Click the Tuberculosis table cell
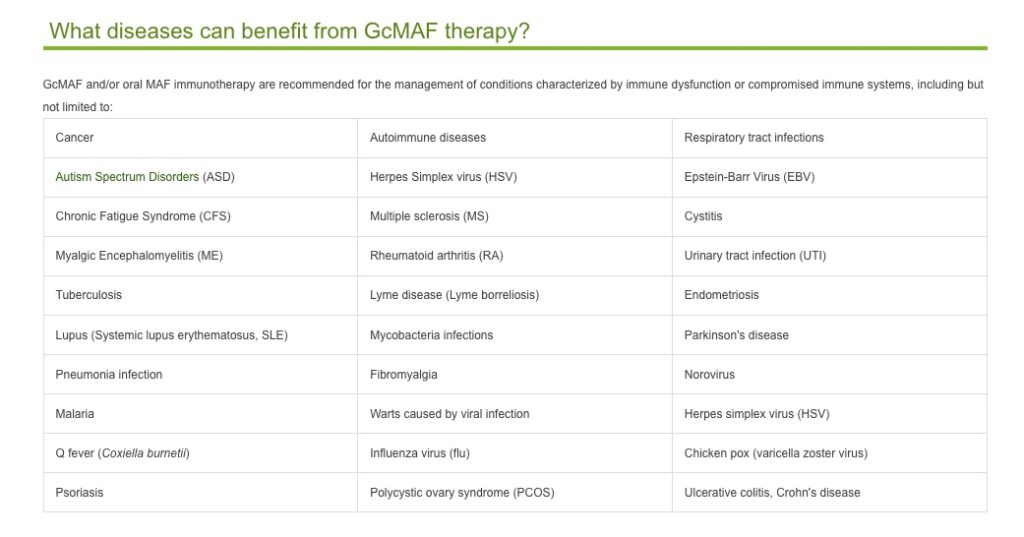This screenshot has height=537, width=1024. pos(200,295)
